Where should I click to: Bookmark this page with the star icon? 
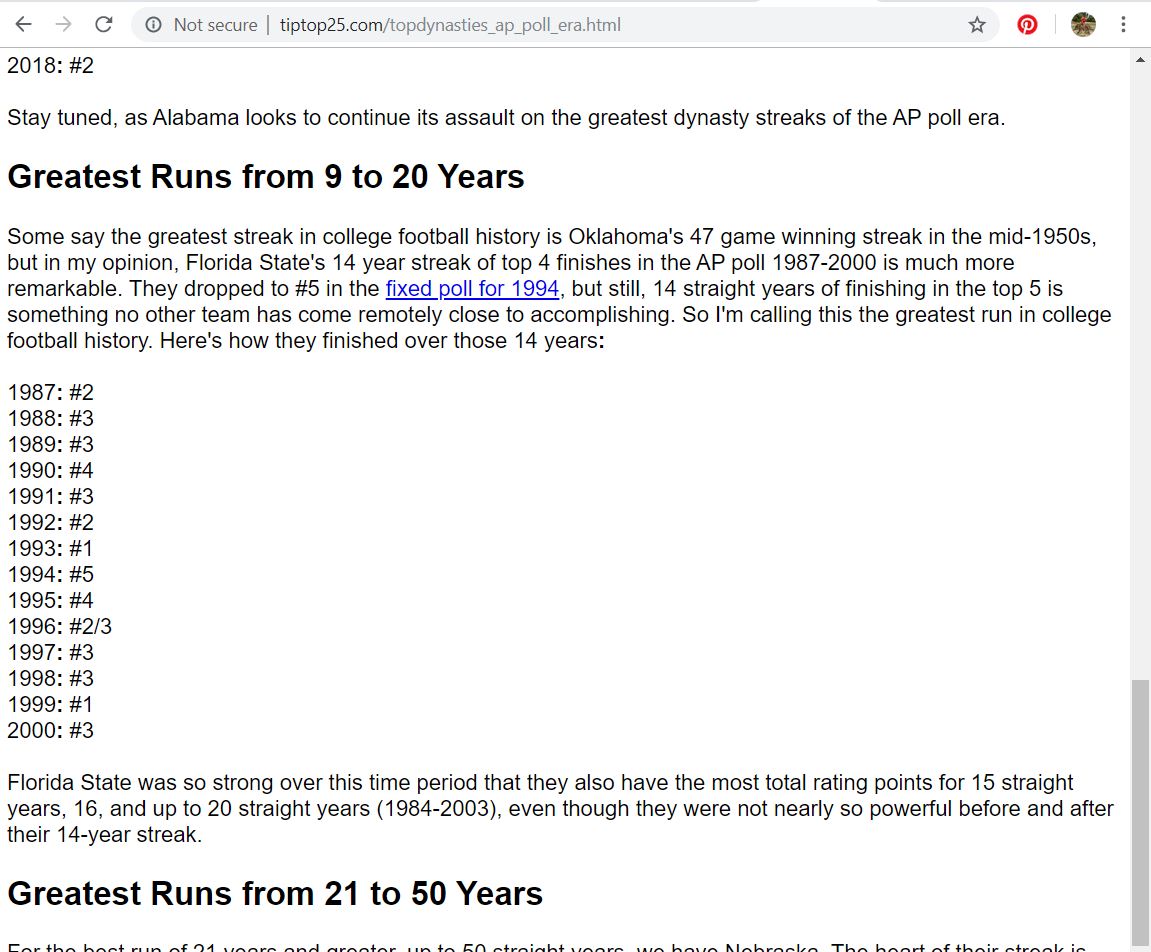(x=976, y=25)
